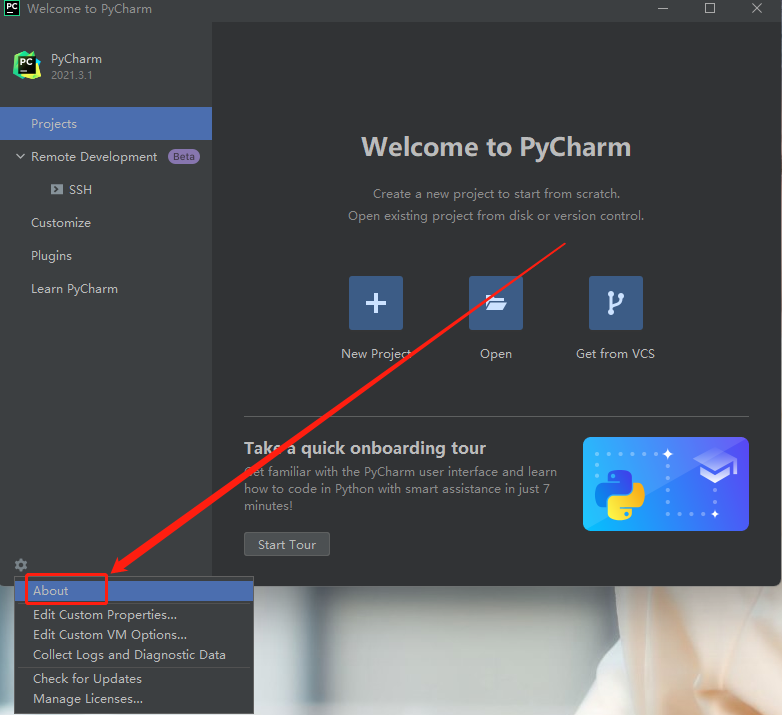Screen dimensions: 782x715
Task: Open the Customize tab
Action: (x=61, y=223)
